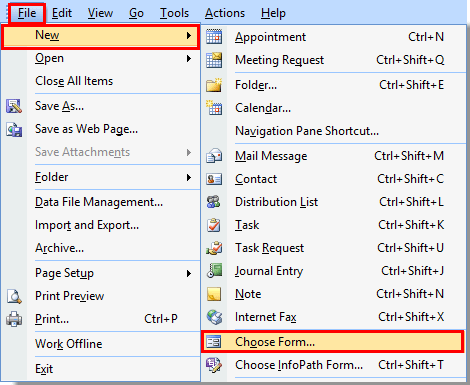Viewport: 470px width, 385px height.
Task: Expand the Folder submenu arrow
Action: click(189, 177)
